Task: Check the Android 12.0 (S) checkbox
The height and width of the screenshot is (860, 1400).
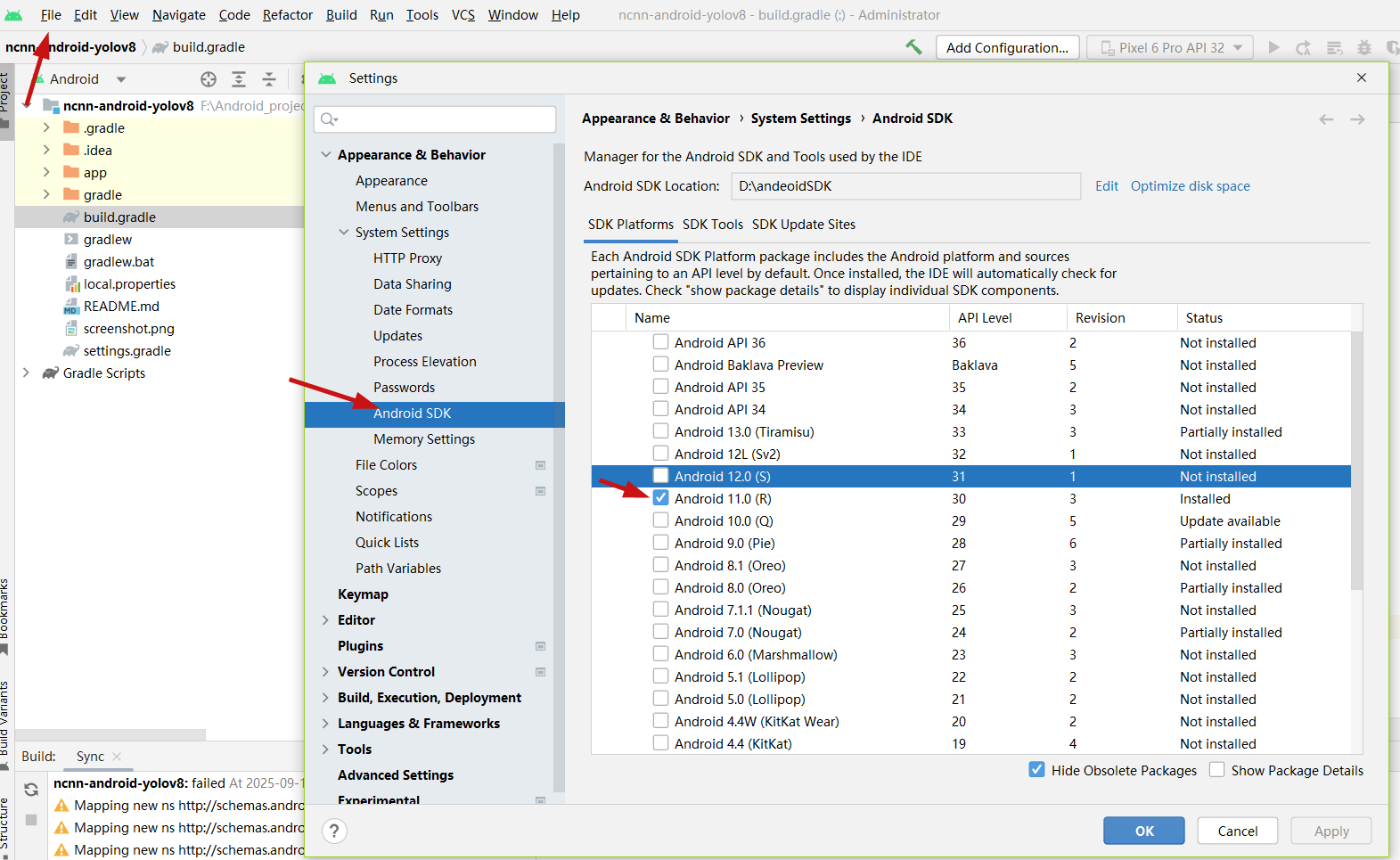Action: pyautogui.click(x=660, y=476)
